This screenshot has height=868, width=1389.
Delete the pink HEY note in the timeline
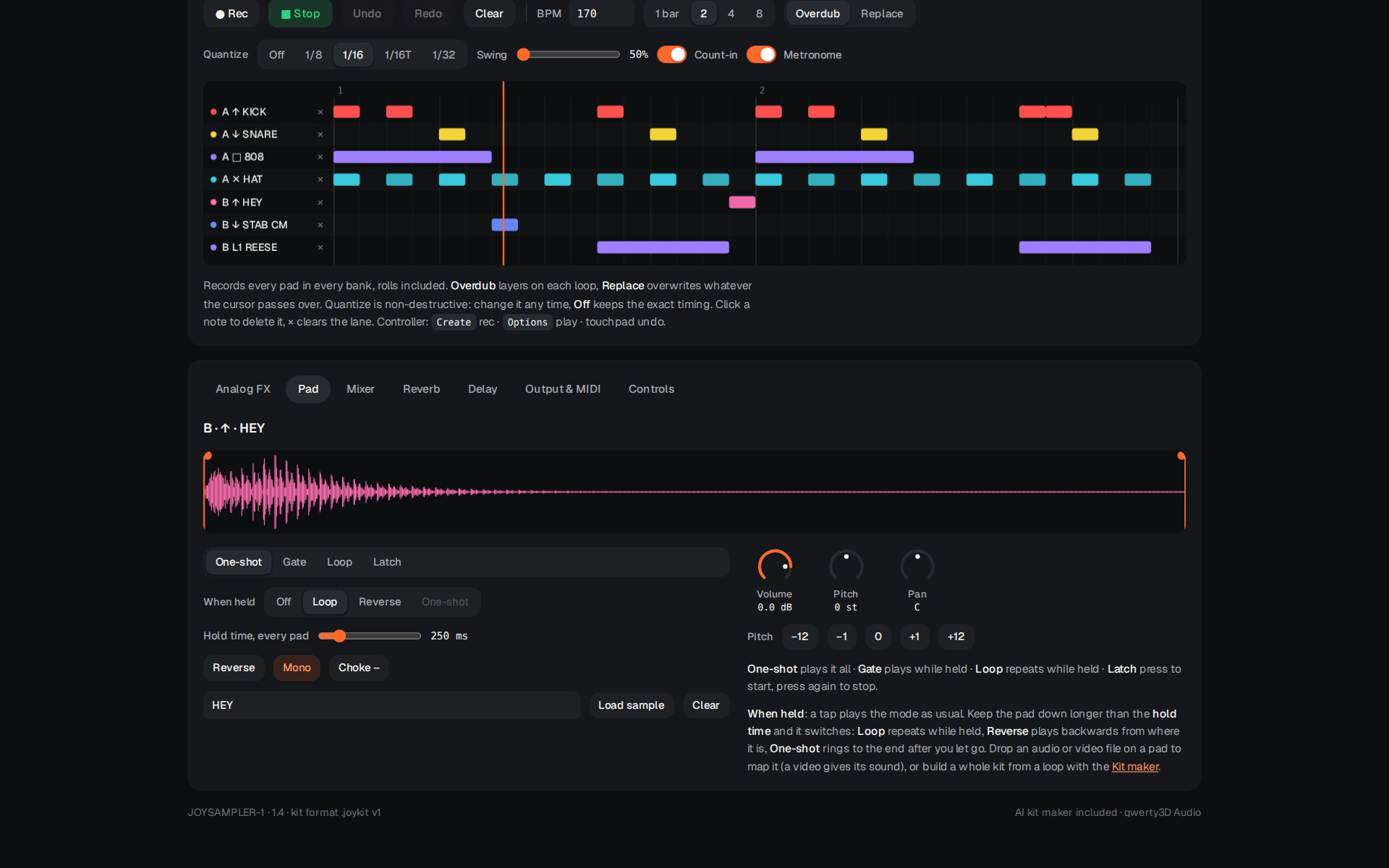click(x=742, y=203)
